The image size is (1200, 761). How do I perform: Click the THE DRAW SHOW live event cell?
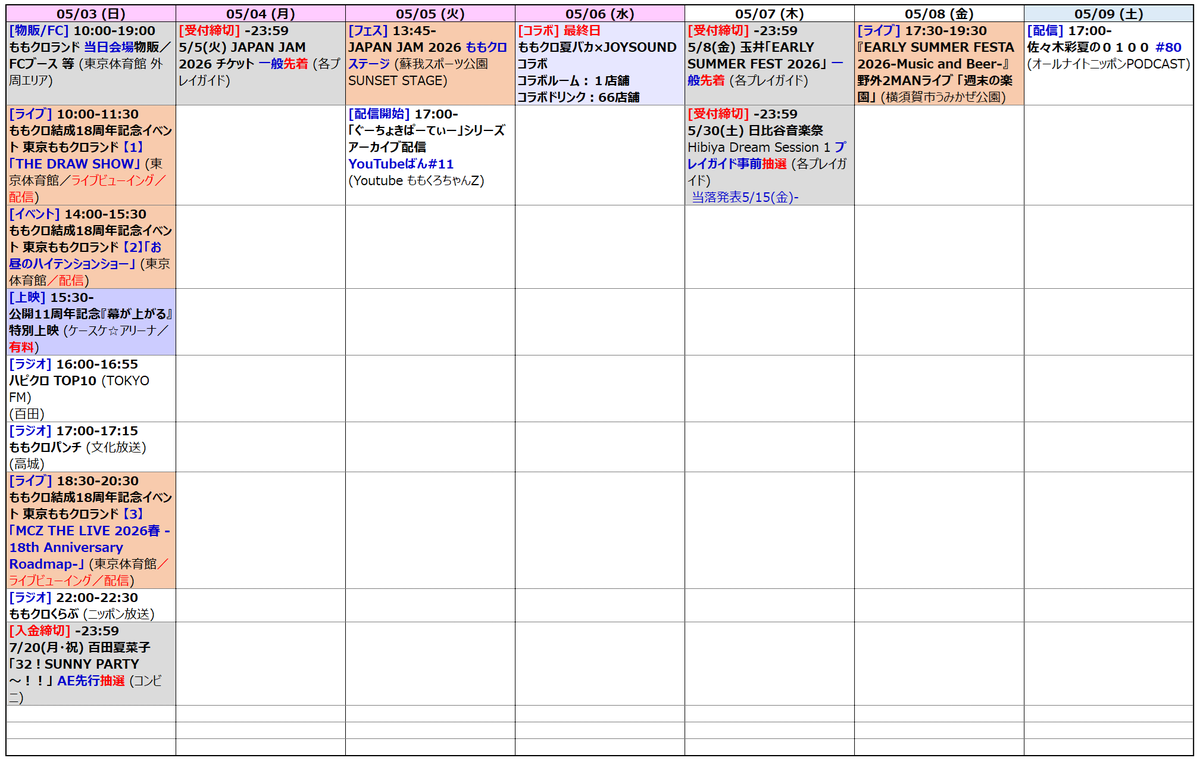(91, 155)
